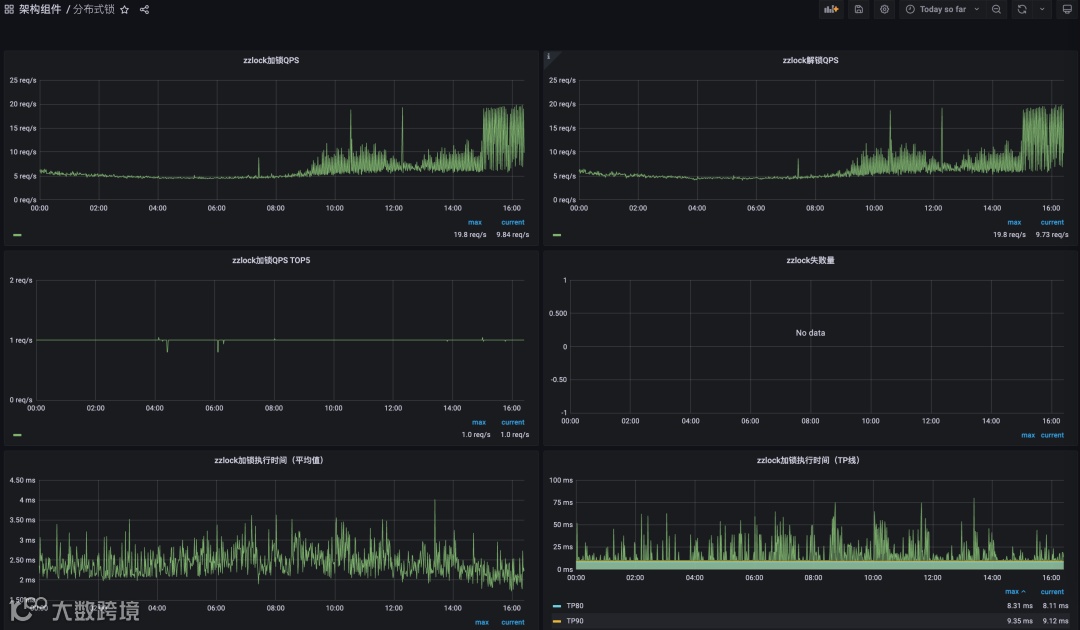Cycle the view mode monitor icon

tap(1067, 10)
